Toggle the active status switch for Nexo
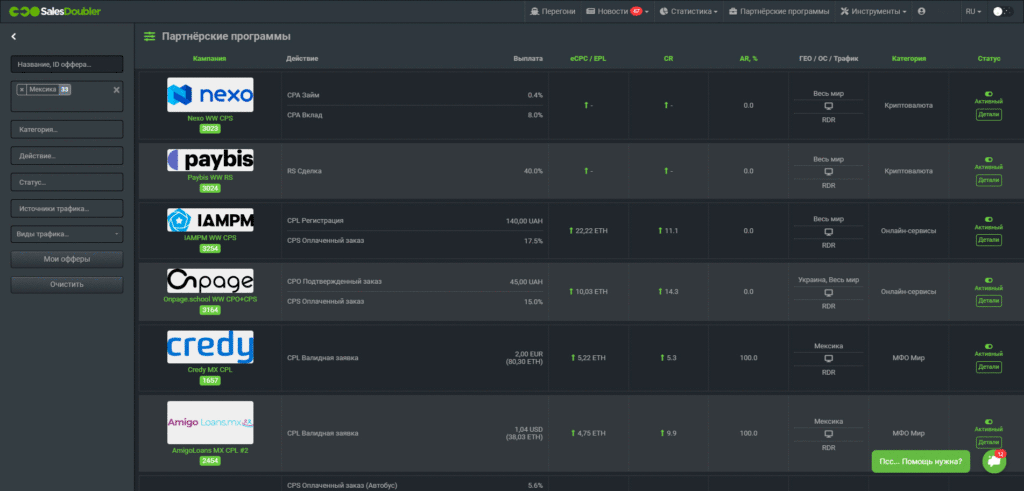 click(988, 89)
